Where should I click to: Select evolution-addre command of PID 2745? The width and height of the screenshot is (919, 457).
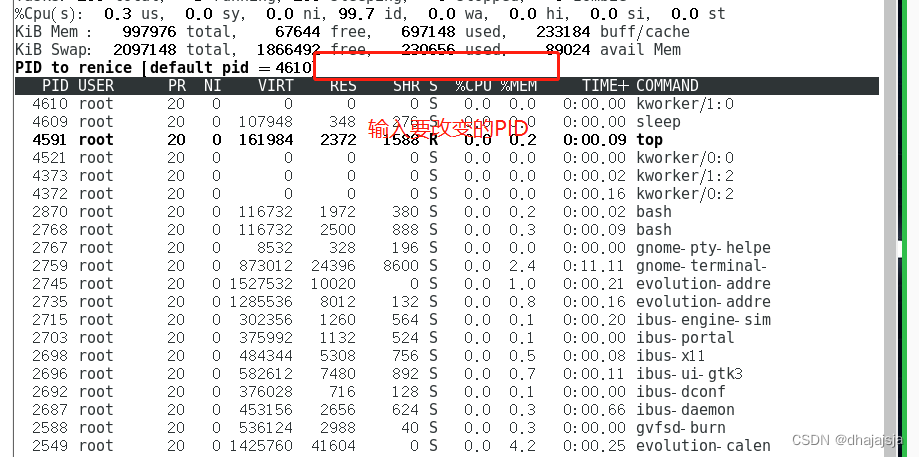point(703,284)
